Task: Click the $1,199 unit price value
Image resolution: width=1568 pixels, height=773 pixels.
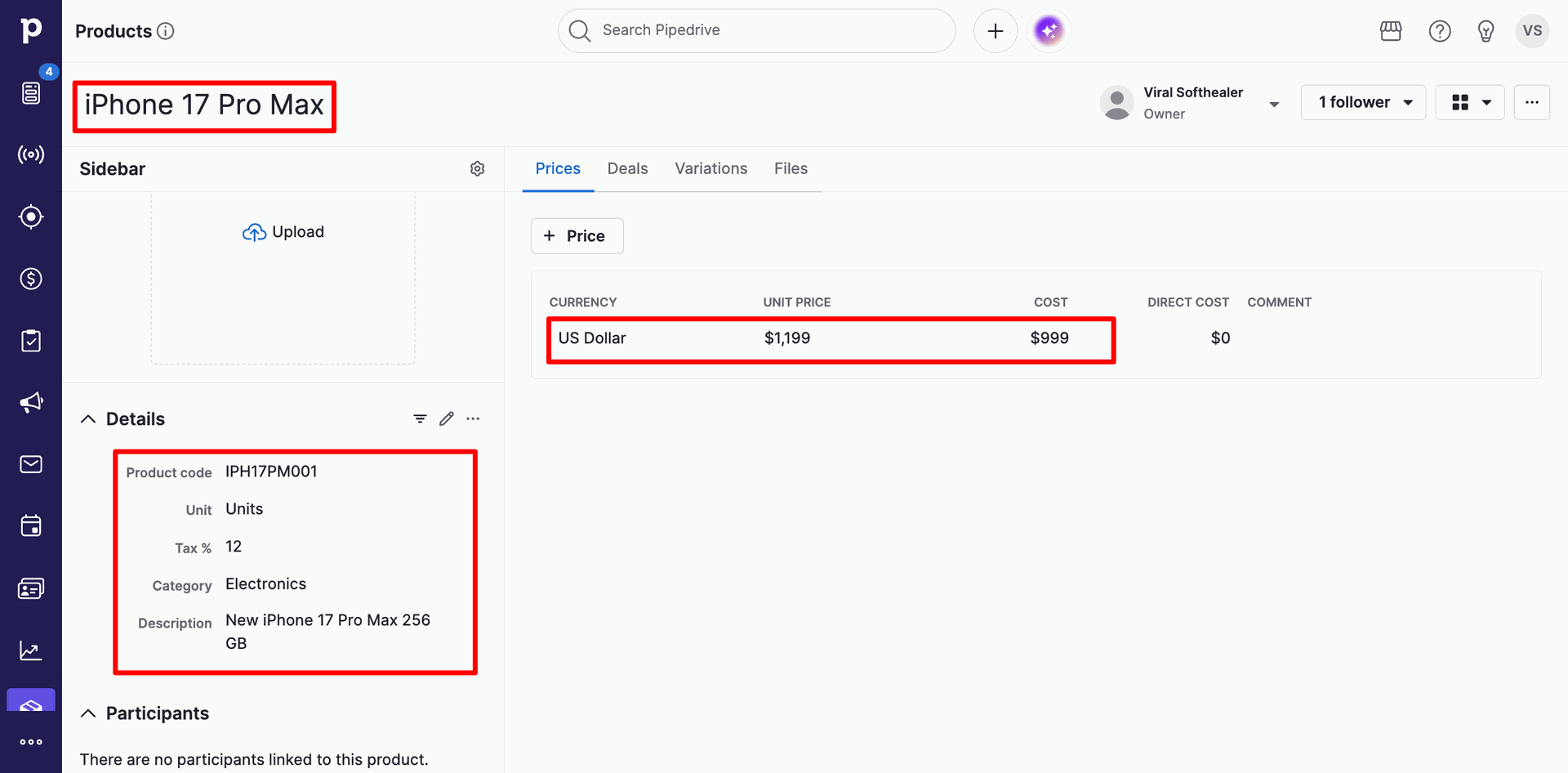Action: click(x=787, y=338)
